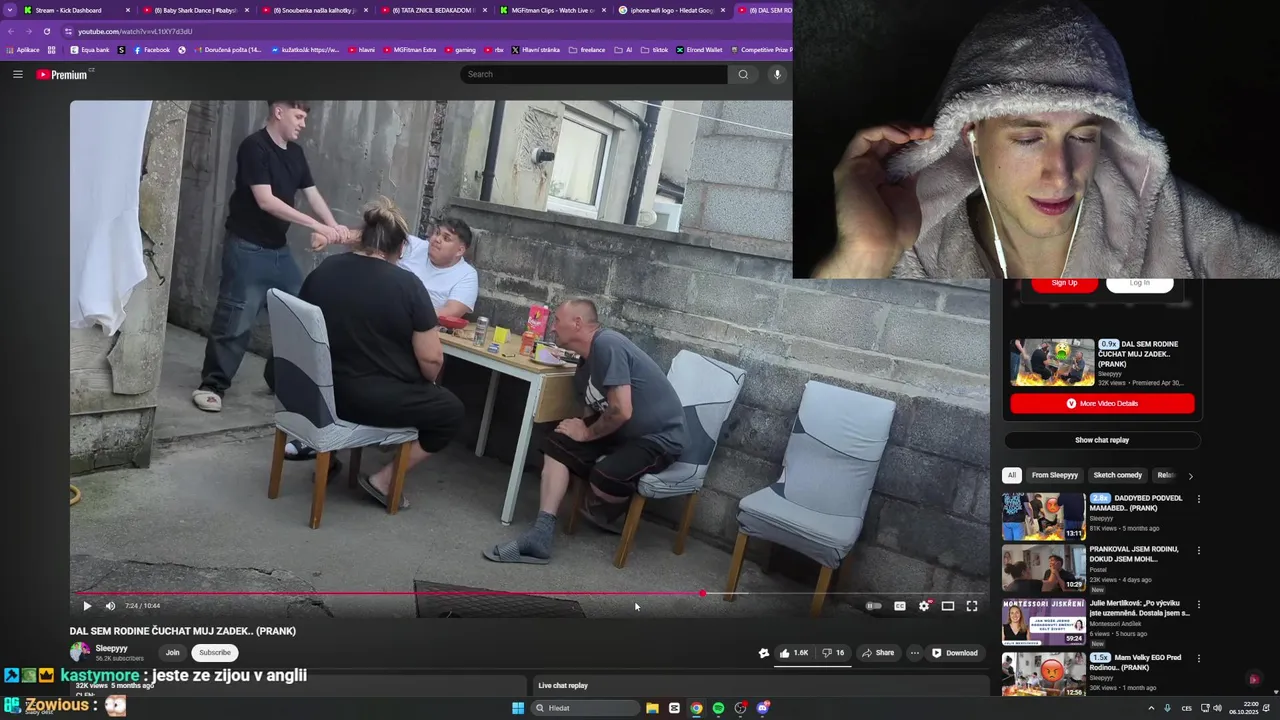Switch to theater mode

coord(948,606)
